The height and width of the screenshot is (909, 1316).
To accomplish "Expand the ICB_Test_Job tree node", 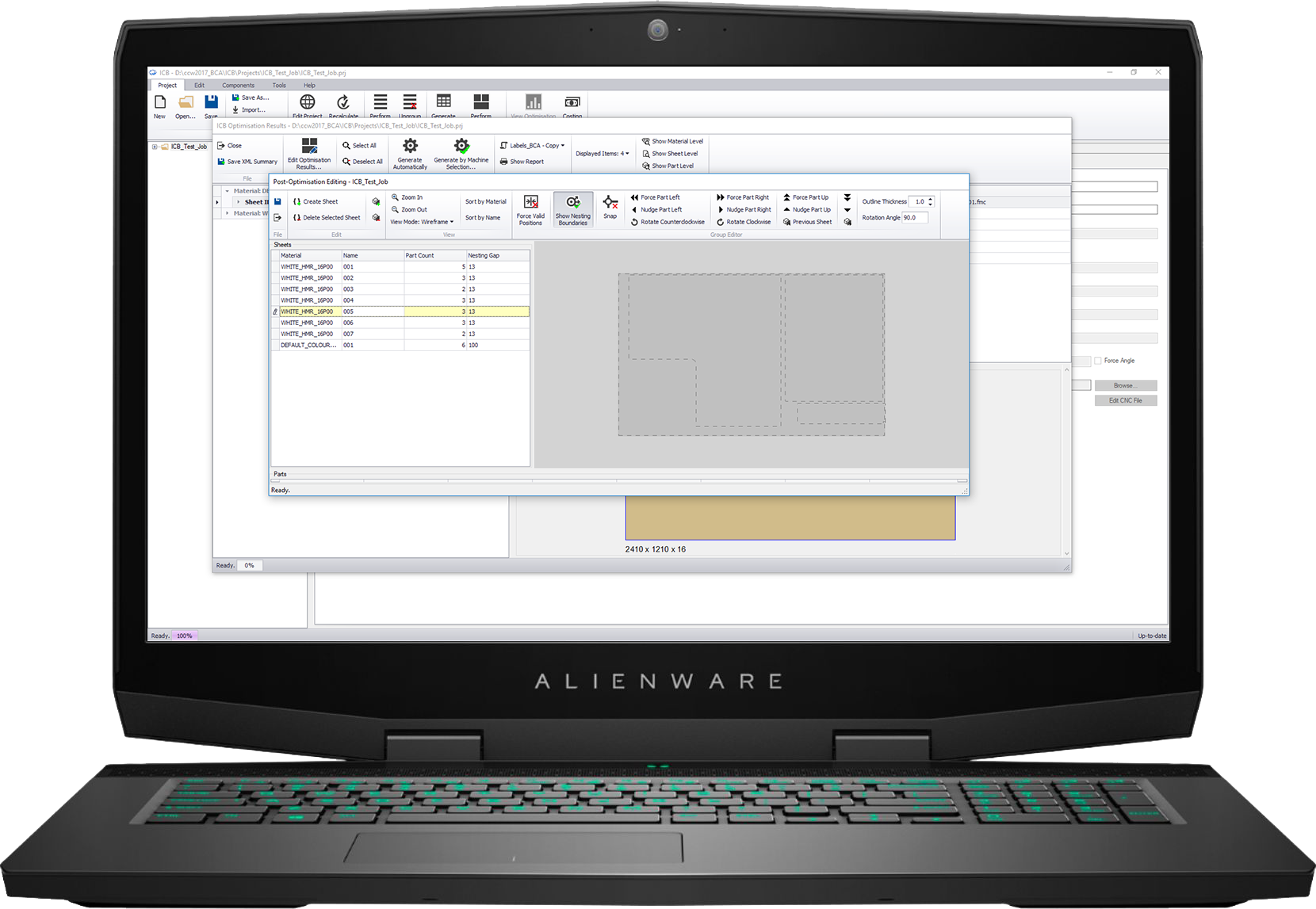I will click(x=155, y=147).
